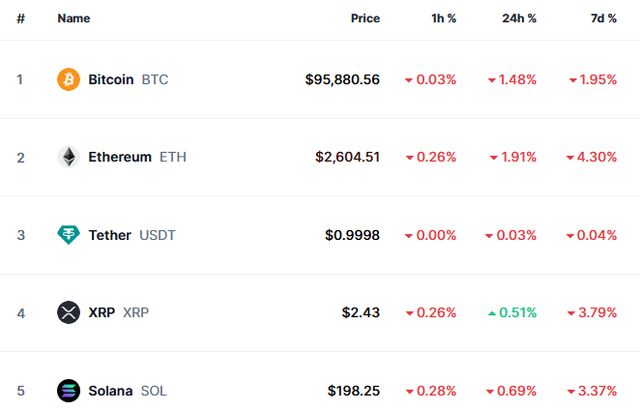
Task: Open the Bitcoin name link
Action: pos(111,79)
